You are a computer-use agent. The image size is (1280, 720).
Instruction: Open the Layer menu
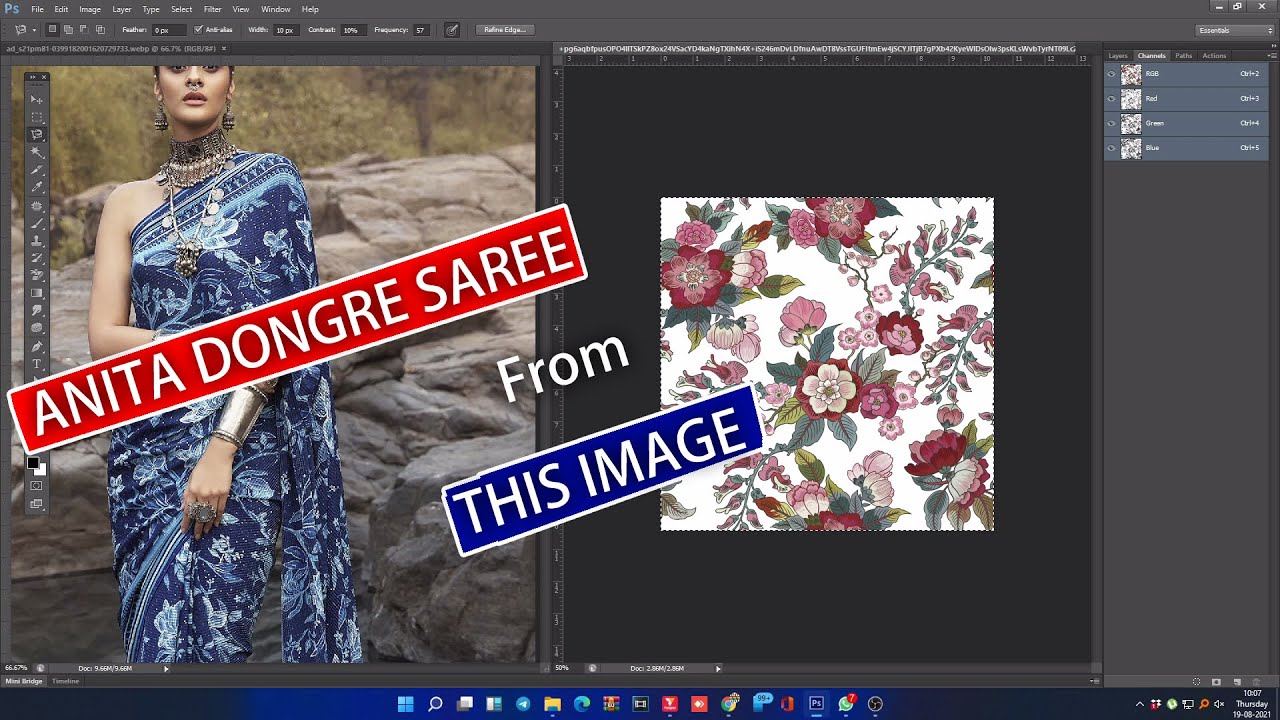(x=122, y=9)
